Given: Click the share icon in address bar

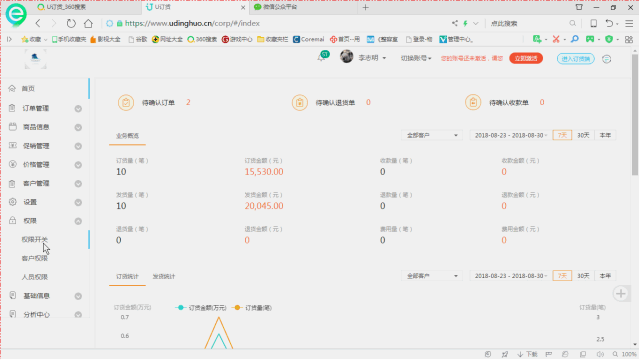Looking at the screenshot, I should tap(455, 23).
